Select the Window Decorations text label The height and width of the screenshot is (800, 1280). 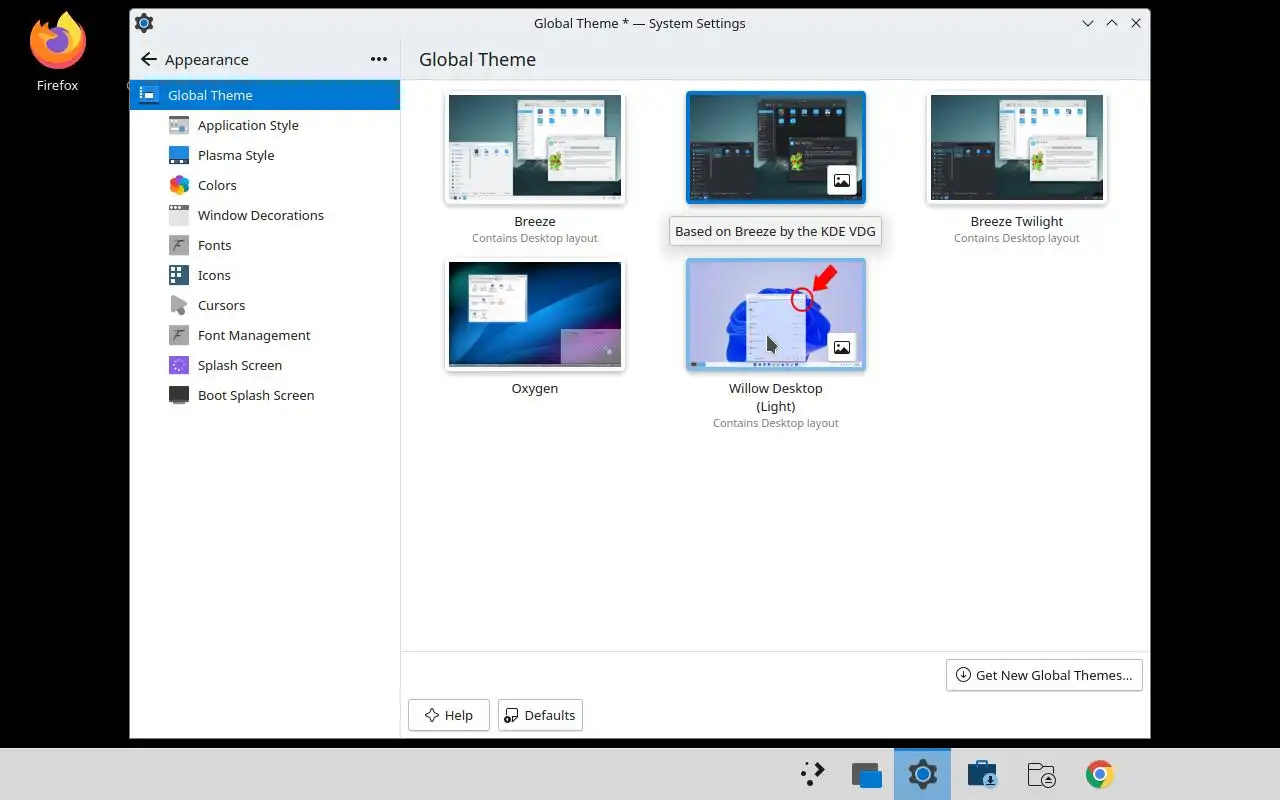tap(261, 215)
